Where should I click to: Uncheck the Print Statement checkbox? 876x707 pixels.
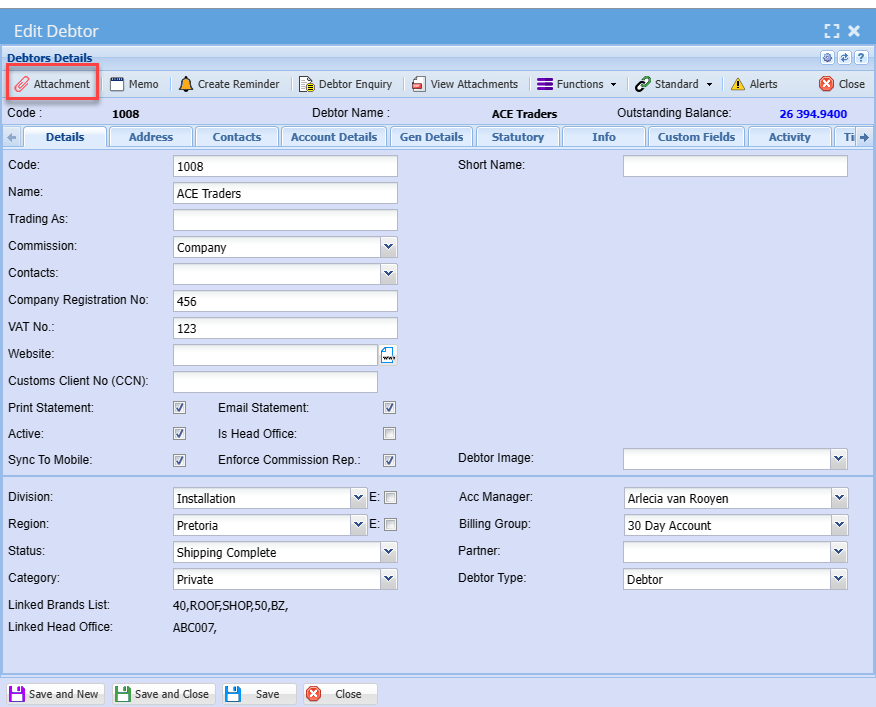(180, 408)
